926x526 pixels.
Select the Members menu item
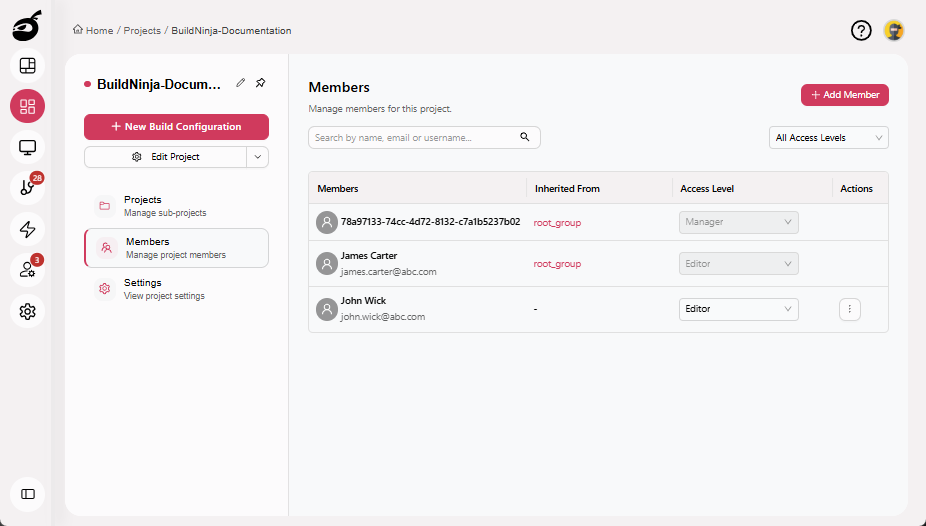point(176,248)
